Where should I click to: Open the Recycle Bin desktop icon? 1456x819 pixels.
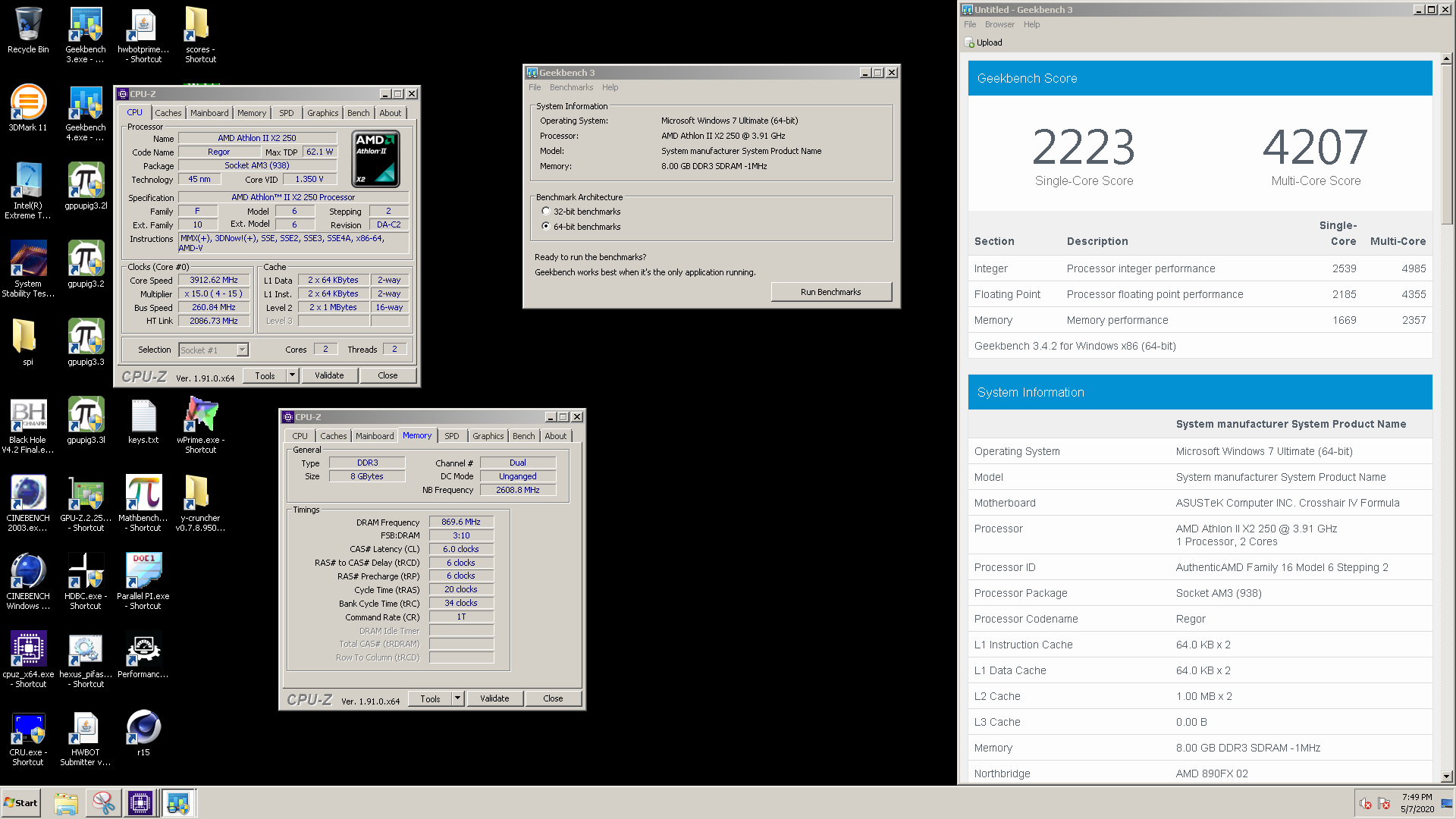tap(28, 30)
